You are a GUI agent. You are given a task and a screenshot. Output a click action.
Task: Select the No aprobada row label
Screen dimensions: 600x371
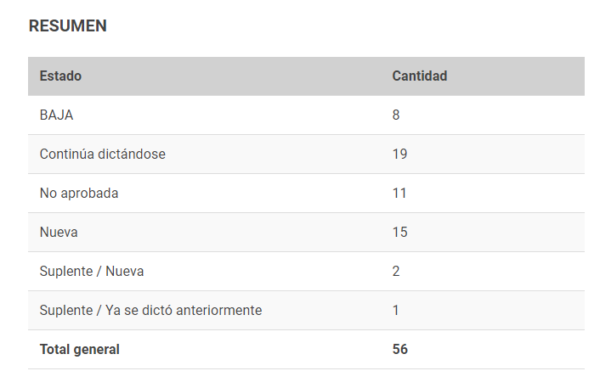(x=79, y=193)
